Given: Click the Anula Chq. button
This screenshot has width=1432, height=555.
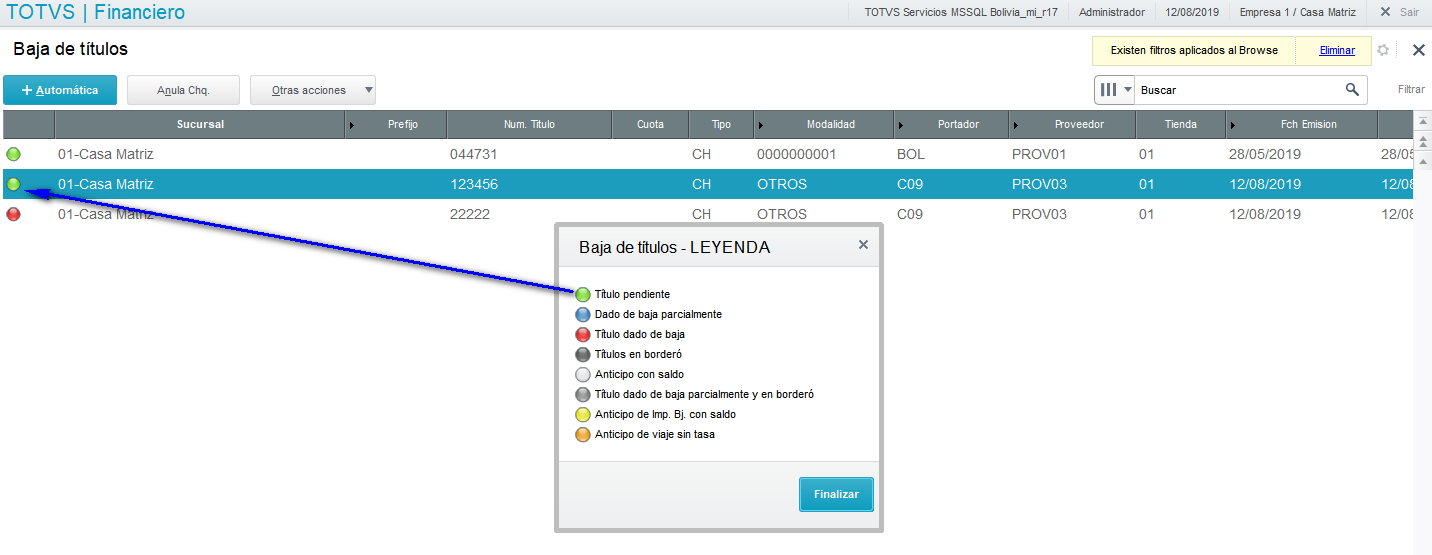Looking at the screenshot, I should (x=183, y=90).
